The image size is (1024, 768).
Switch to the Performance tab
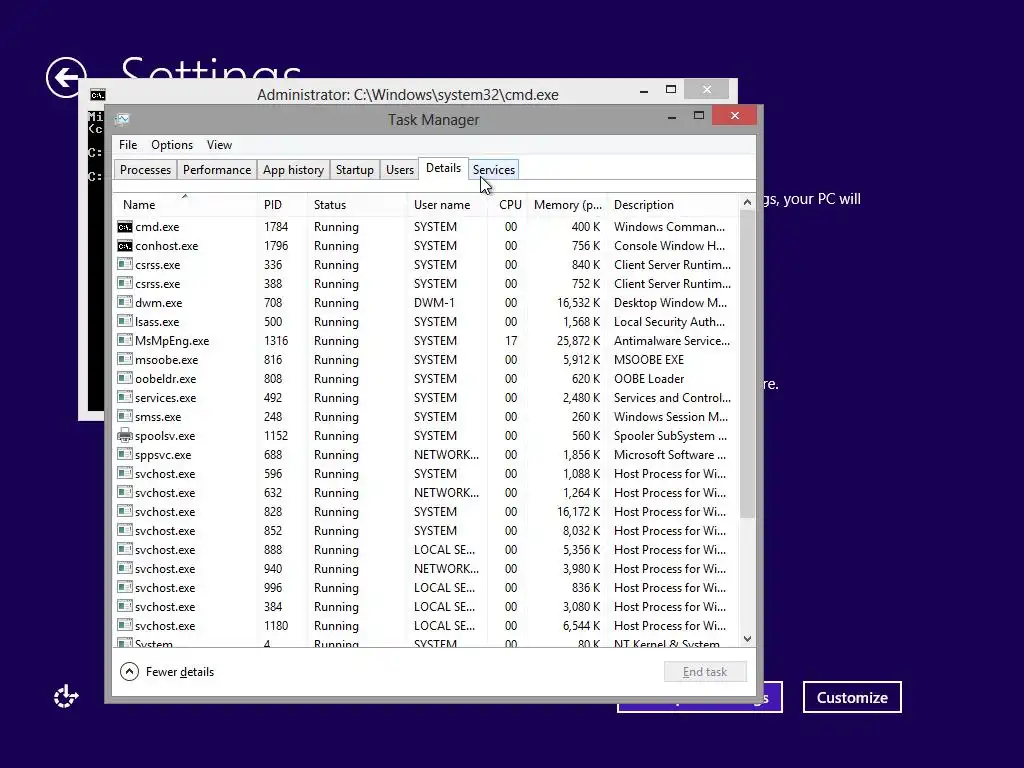coord(217,170)
